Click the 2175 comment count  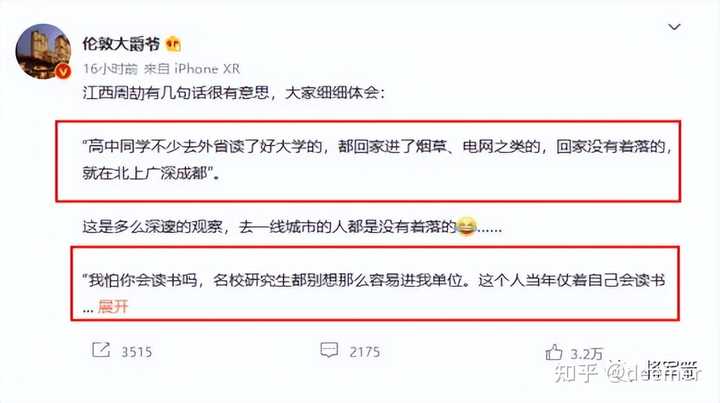365,352
